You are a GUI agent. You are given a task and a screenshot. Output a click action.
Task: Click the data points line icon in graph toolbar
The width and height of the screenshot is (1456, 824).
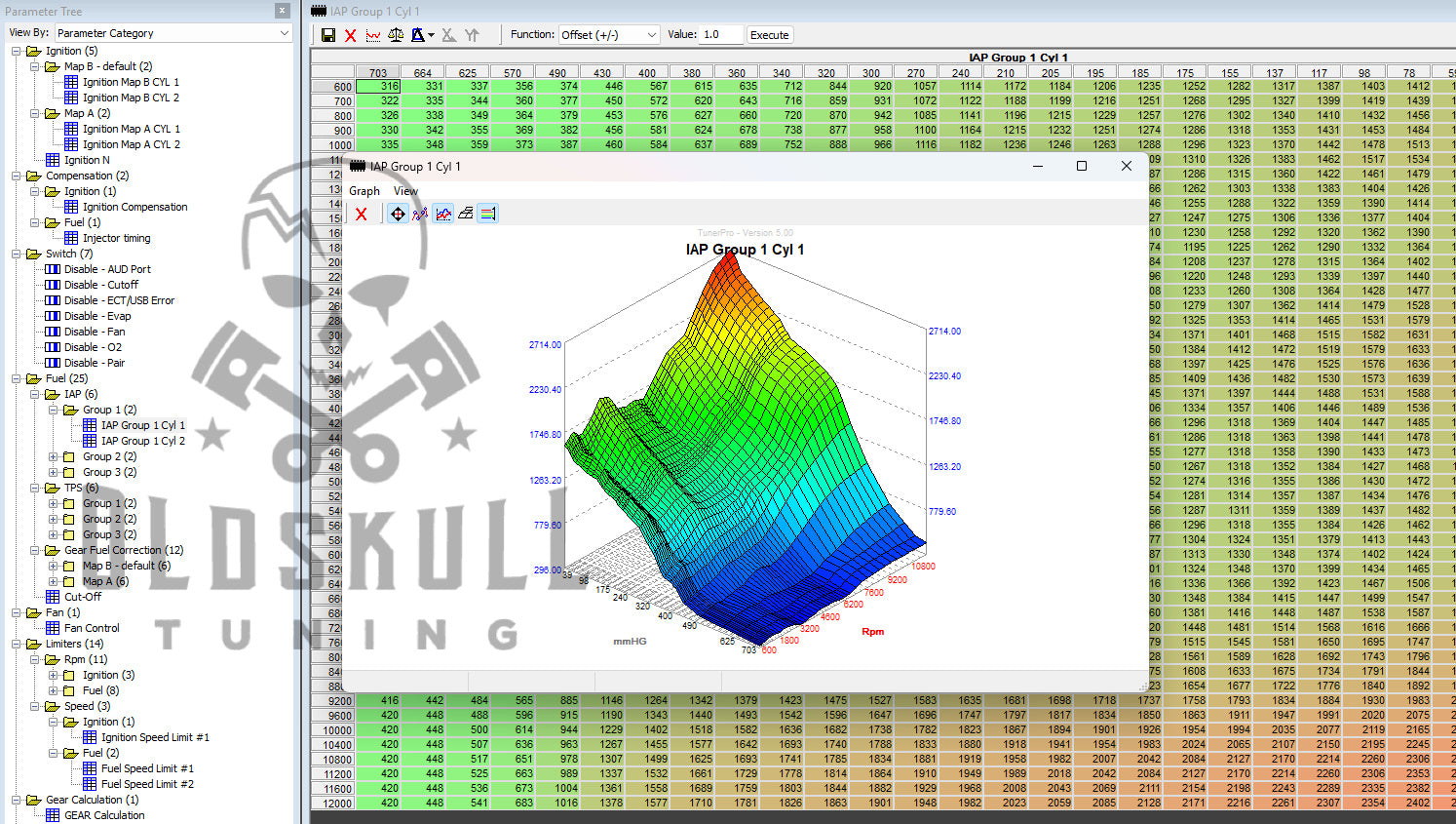coord(420,214)
